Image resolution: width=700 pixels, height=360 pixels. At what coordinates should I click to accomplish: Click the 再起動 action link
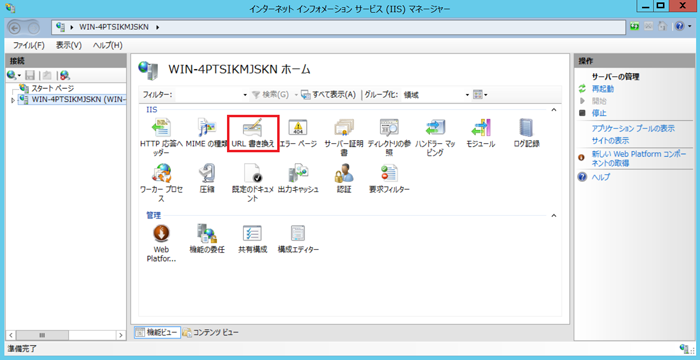[x=603, y=89]
